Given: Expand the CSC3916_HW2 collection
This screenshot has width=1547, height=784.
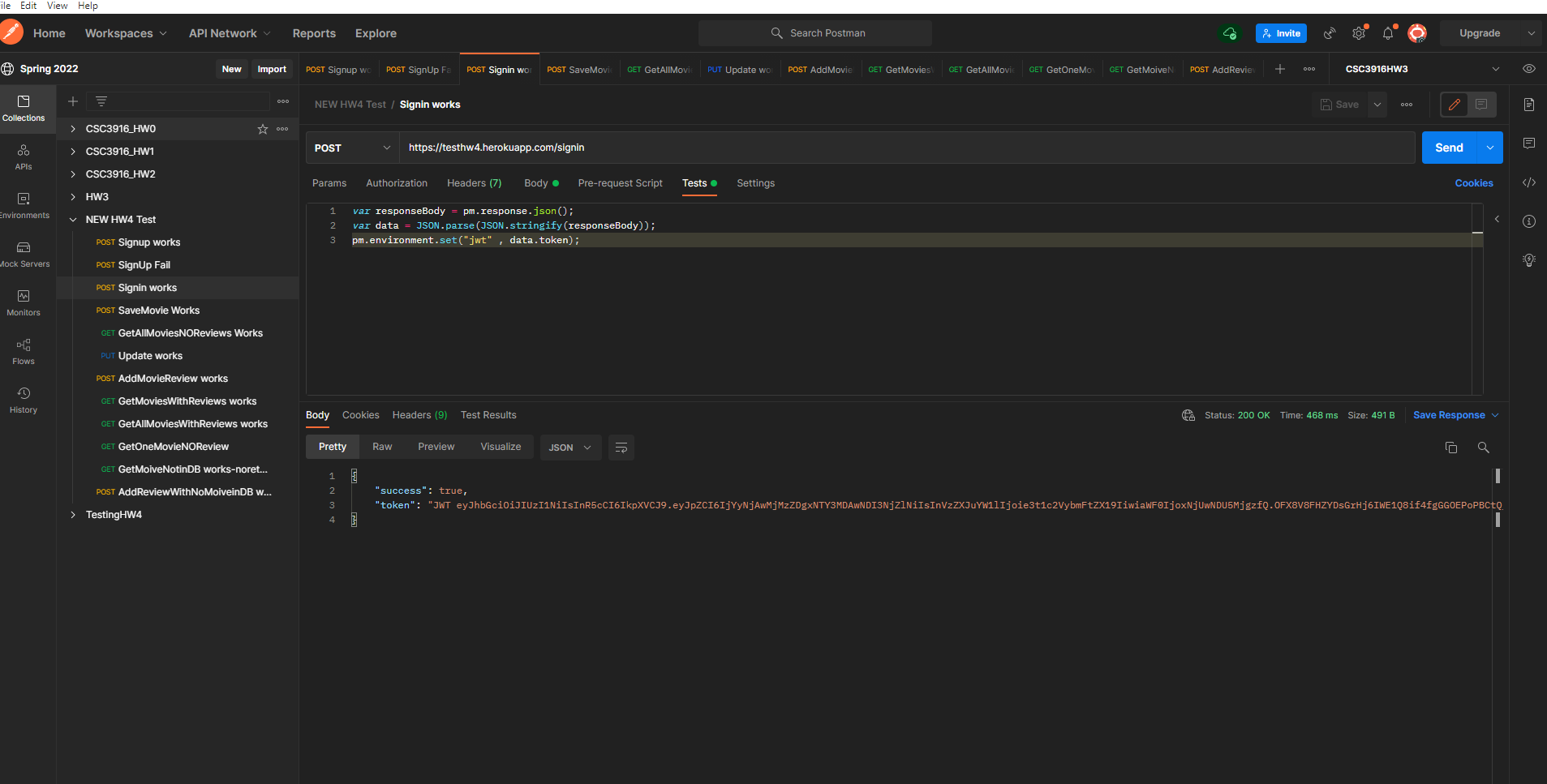Looking at the screenshot, I should pos(72,174).
